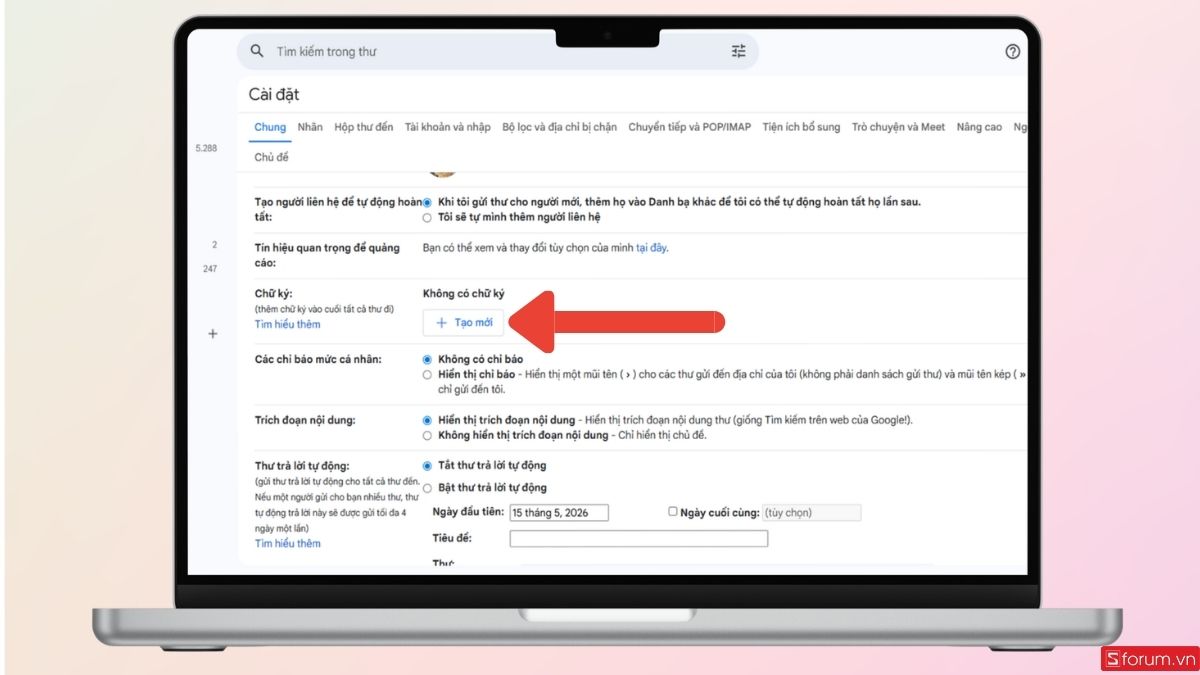1200x675 pixels.
Task: Select 'Không có chỉ báo' radio
Action: pyautogui.click(x=428, y=359)
